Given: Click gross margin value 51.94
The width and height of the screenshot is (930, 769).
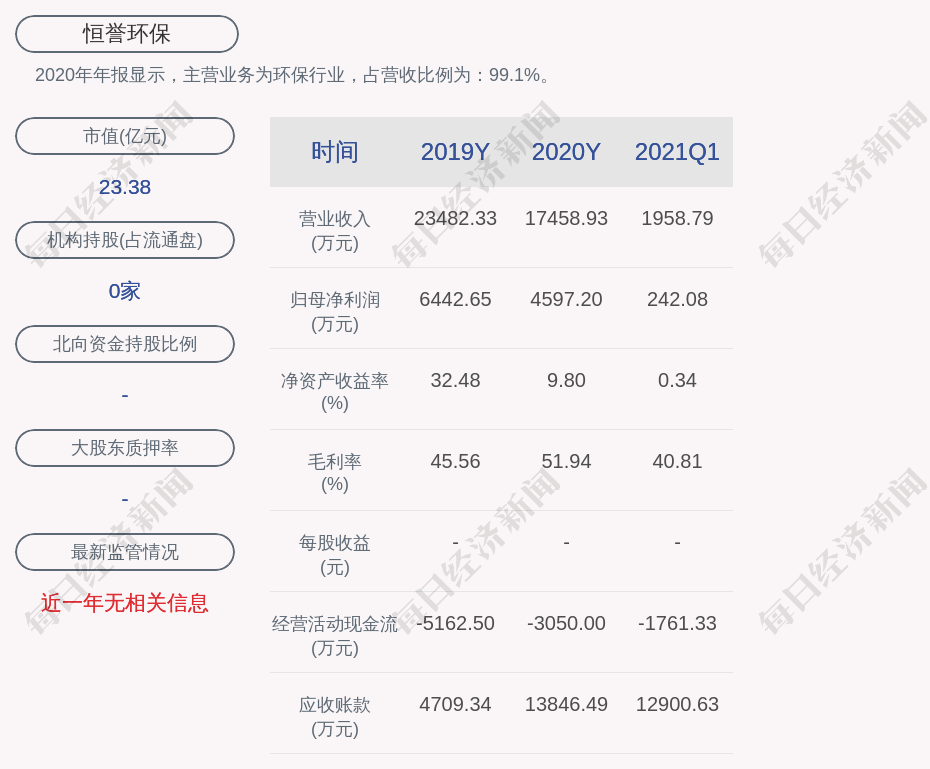Looking at the screenshot, I should (x=566, y=461).
